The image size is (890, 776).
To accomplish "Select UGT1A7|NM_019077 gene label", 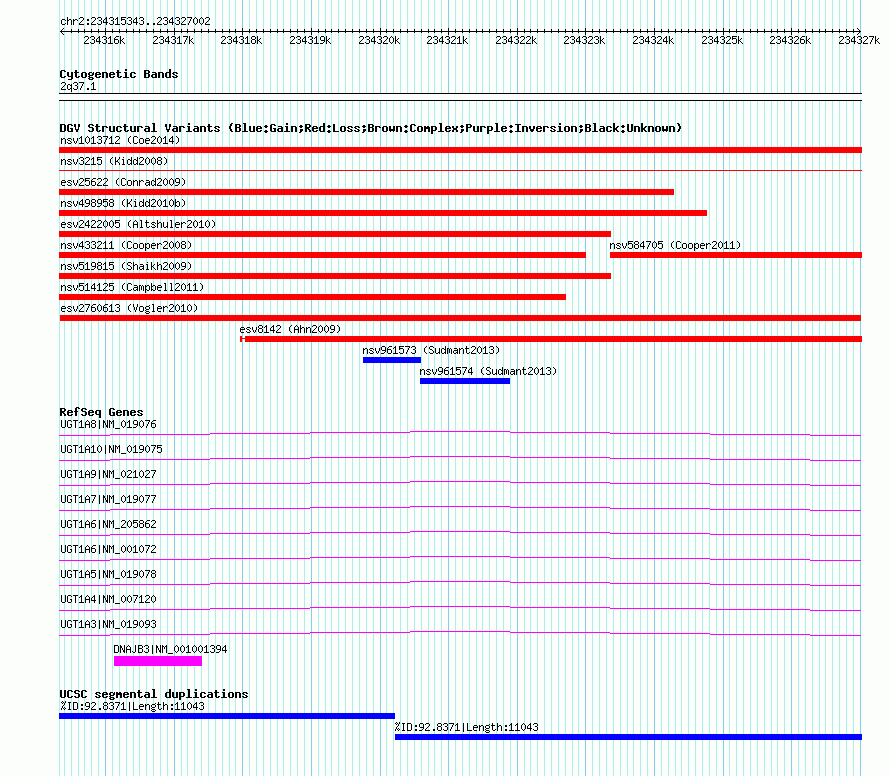I will coord(108,500).
